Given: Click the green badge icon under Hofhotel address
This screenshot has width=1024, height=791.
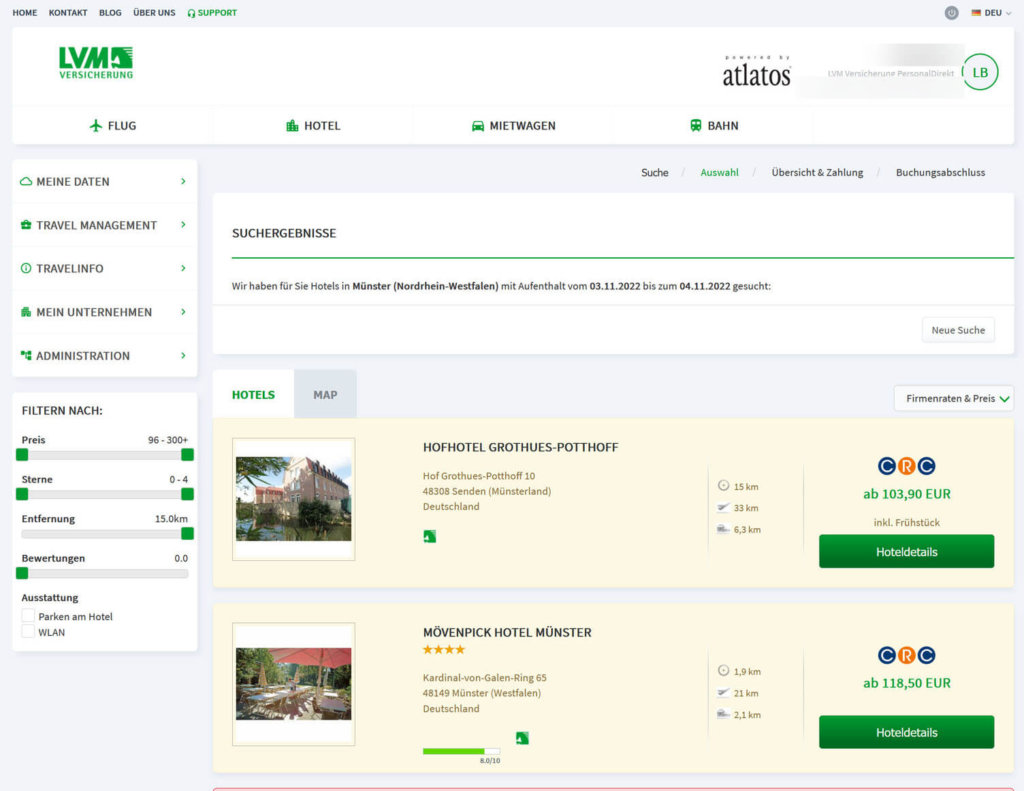Looking at the screenshot, I should (x=429, y=537).
